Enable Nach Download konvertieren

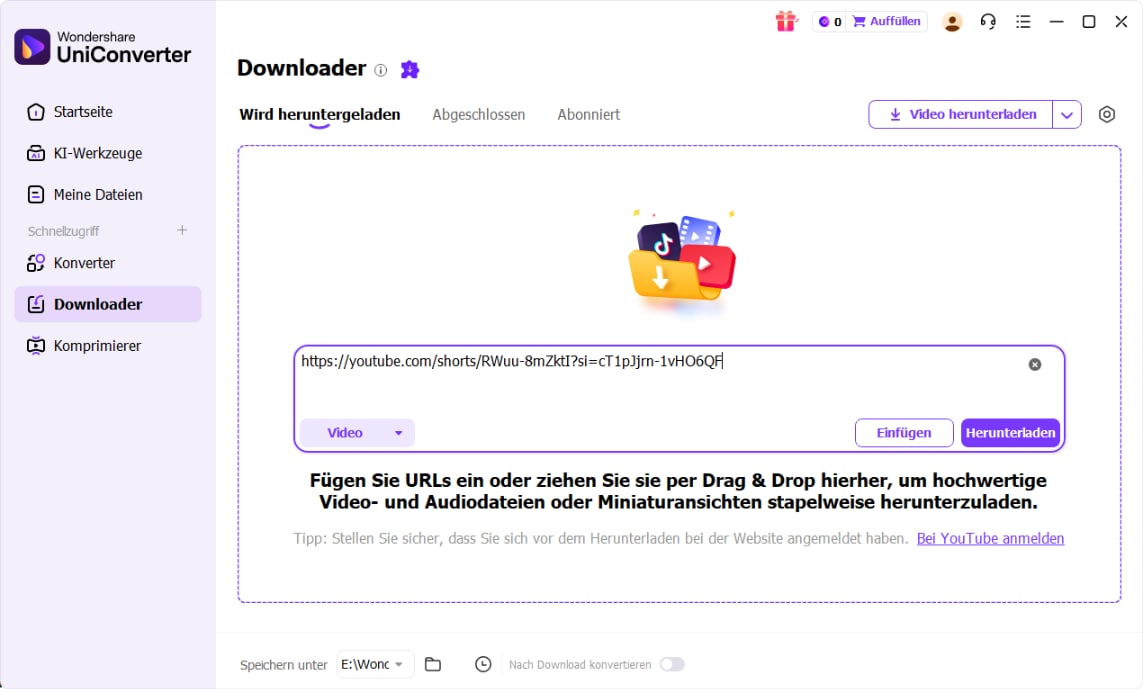pyautogui.click(x=672, y=664)
